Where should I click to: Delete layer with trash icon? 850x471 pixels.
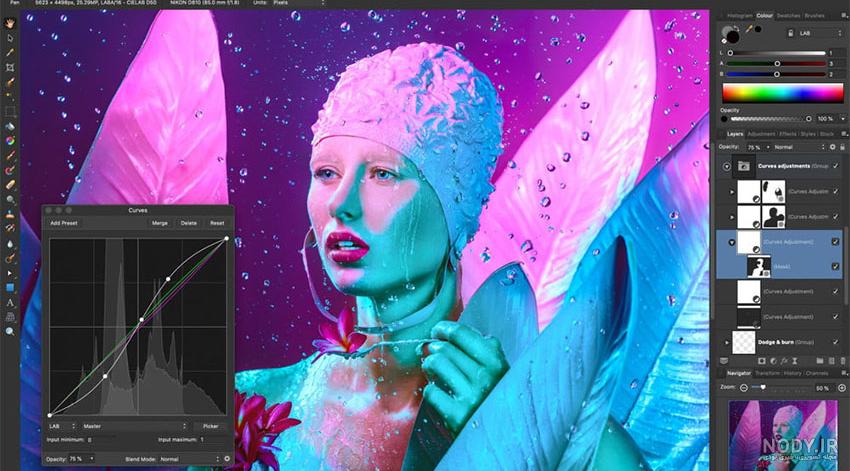pos(842,361)
